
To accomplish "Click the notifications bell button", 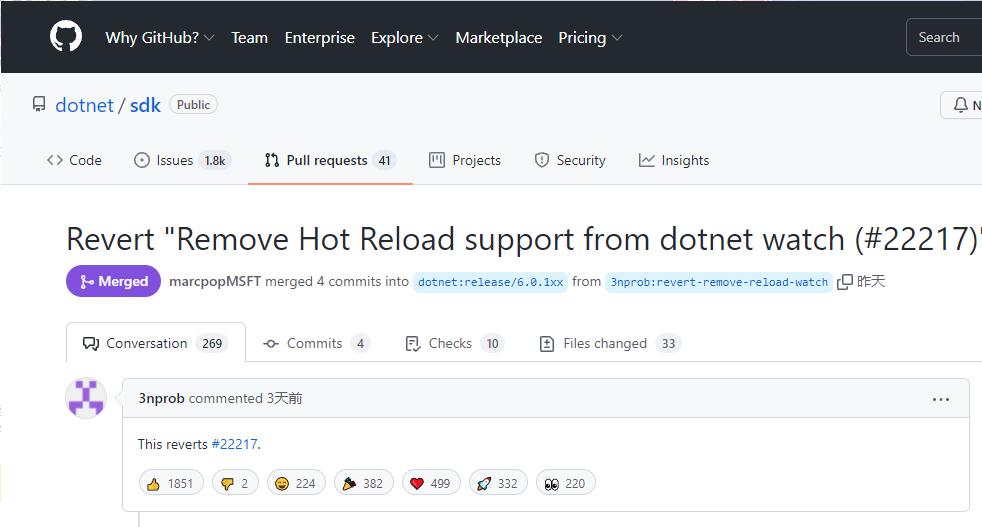I will click(961, 105).
